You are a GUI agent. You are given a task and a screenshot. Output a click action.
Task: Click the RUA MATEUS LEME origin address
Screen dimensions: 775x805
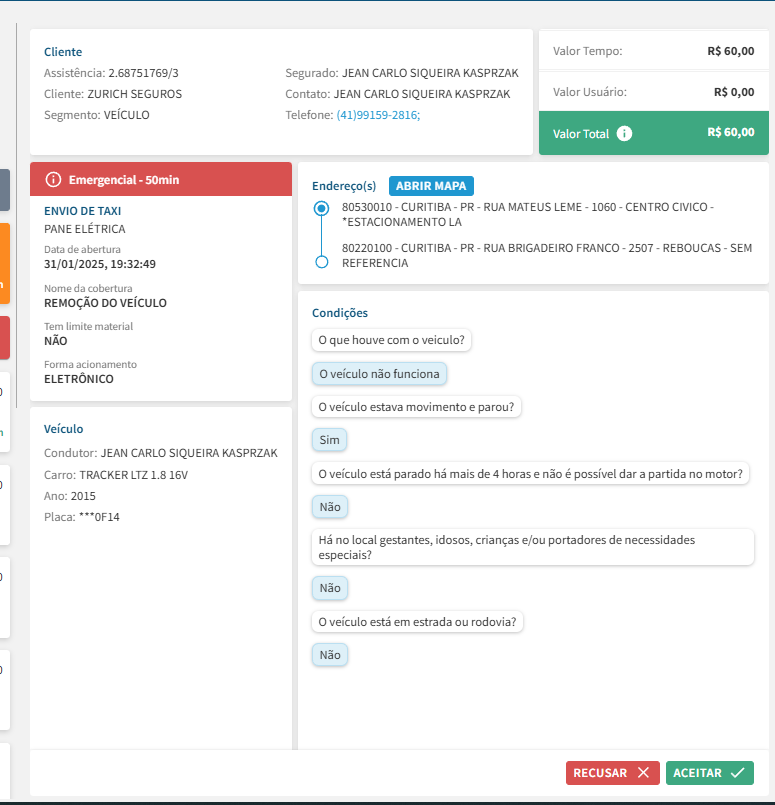pos(527,214)
